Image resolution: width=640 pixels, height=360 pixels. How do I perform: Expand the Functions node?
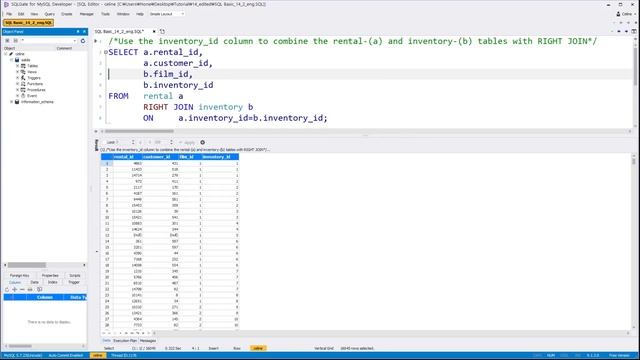[18, 84]
